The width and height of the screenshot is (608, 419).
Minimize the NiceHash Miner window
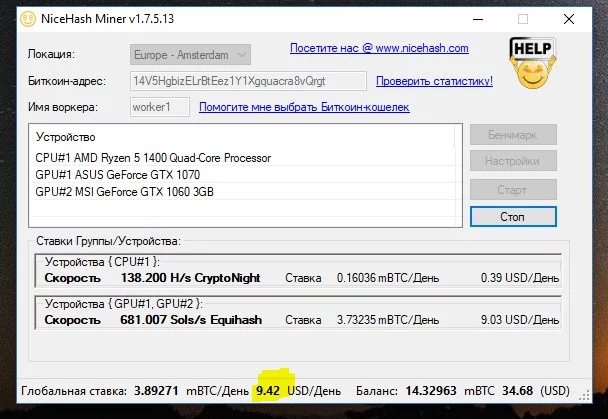[x=478, y=19]
